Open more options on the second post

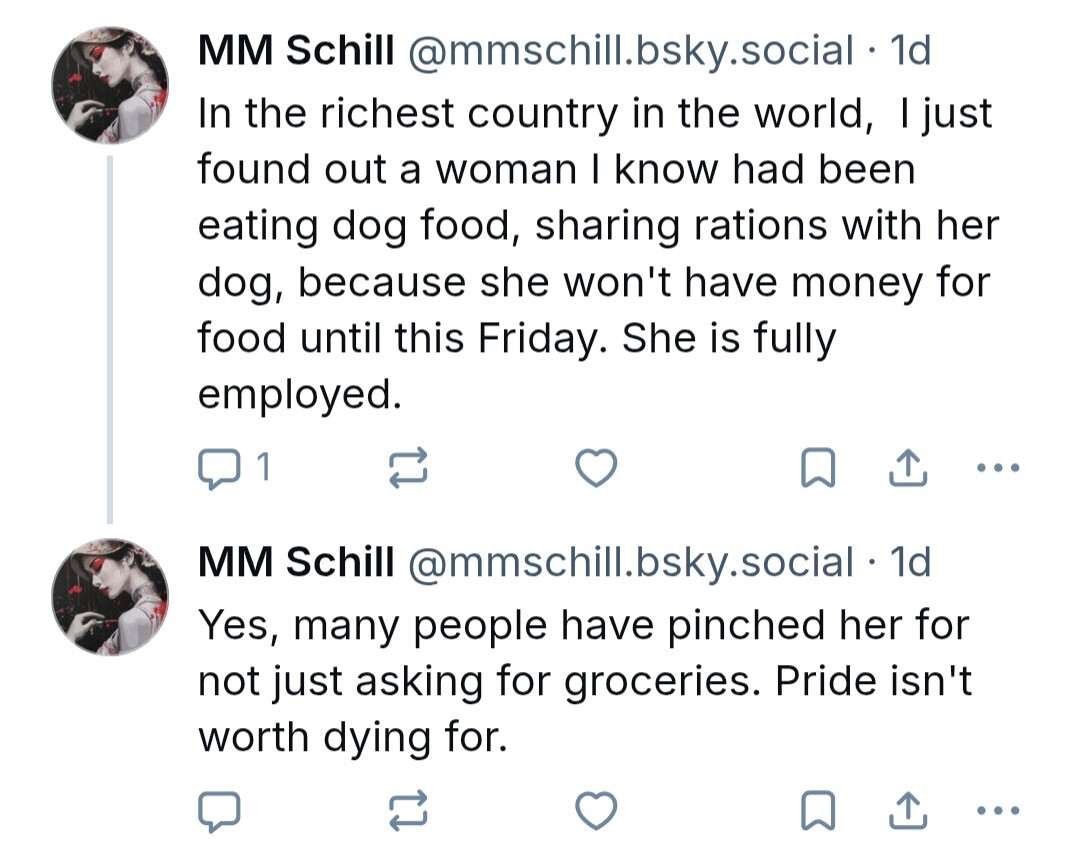pyautogui.click(x=999, y=811)
